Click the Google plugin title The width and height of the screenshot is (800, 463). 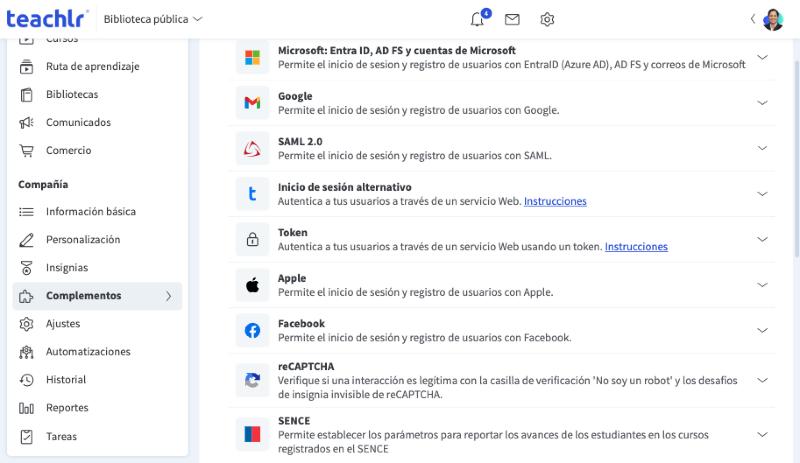click(x=295, y=96)
